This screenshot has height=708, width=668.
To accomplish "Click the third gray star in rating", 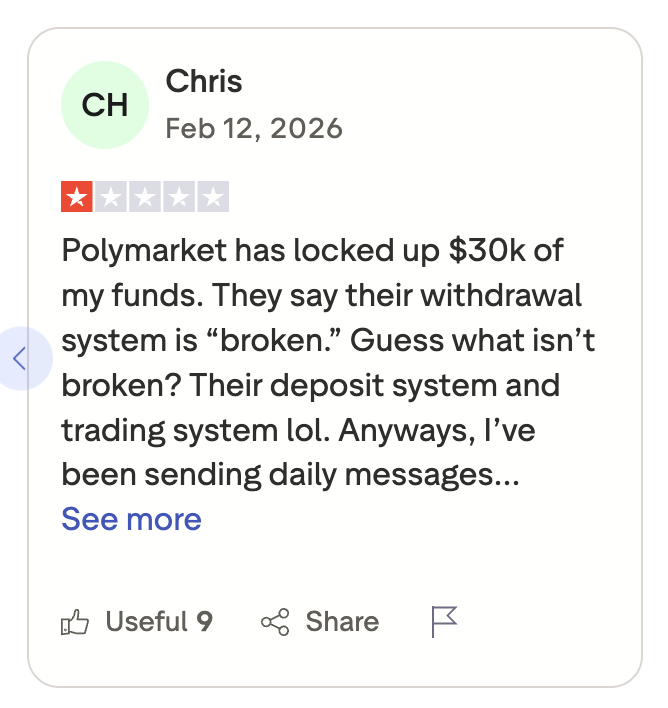I will point(145,197).
